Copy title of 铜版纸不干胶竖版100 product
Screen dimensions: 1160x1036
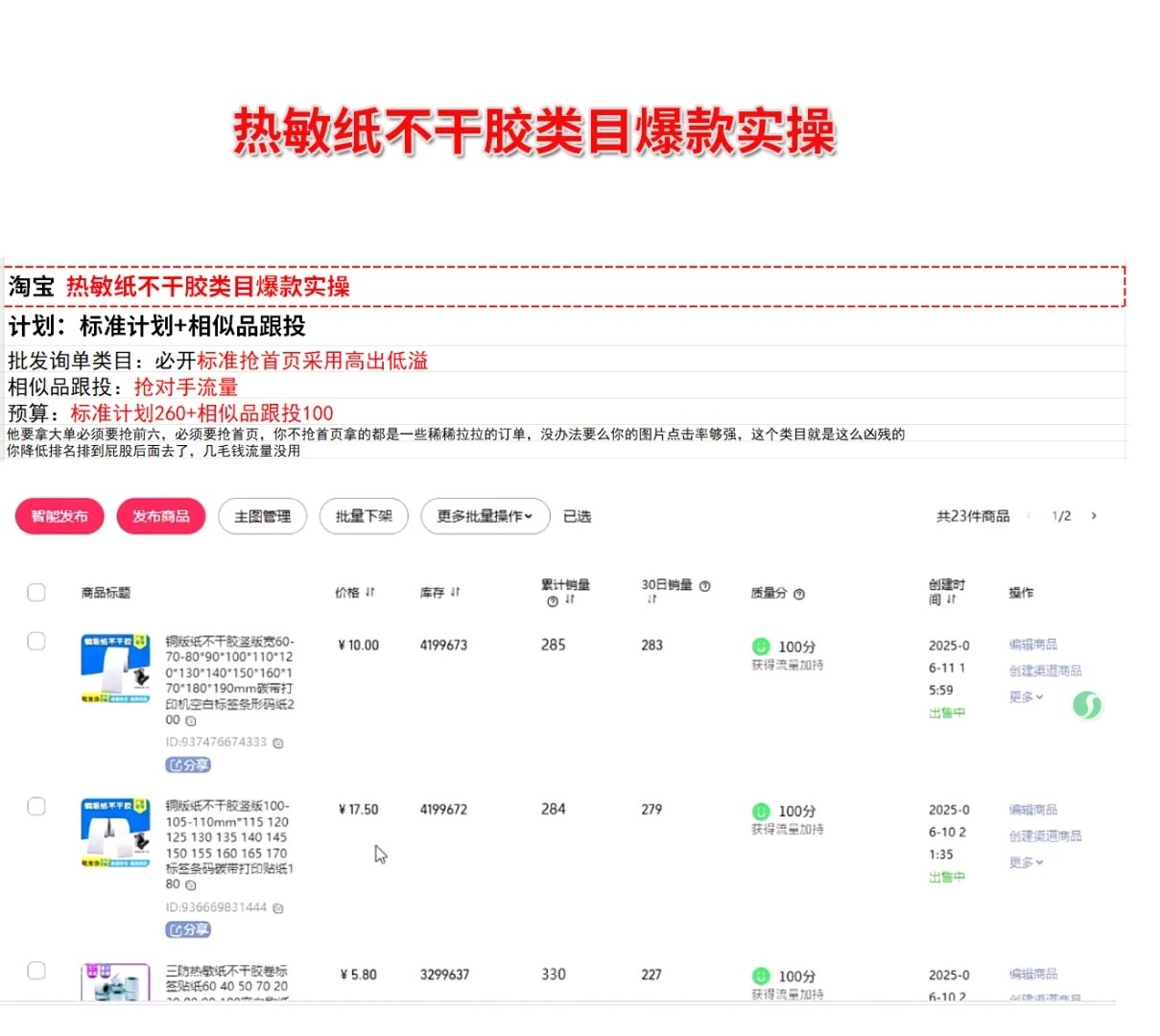coord(190,884)
